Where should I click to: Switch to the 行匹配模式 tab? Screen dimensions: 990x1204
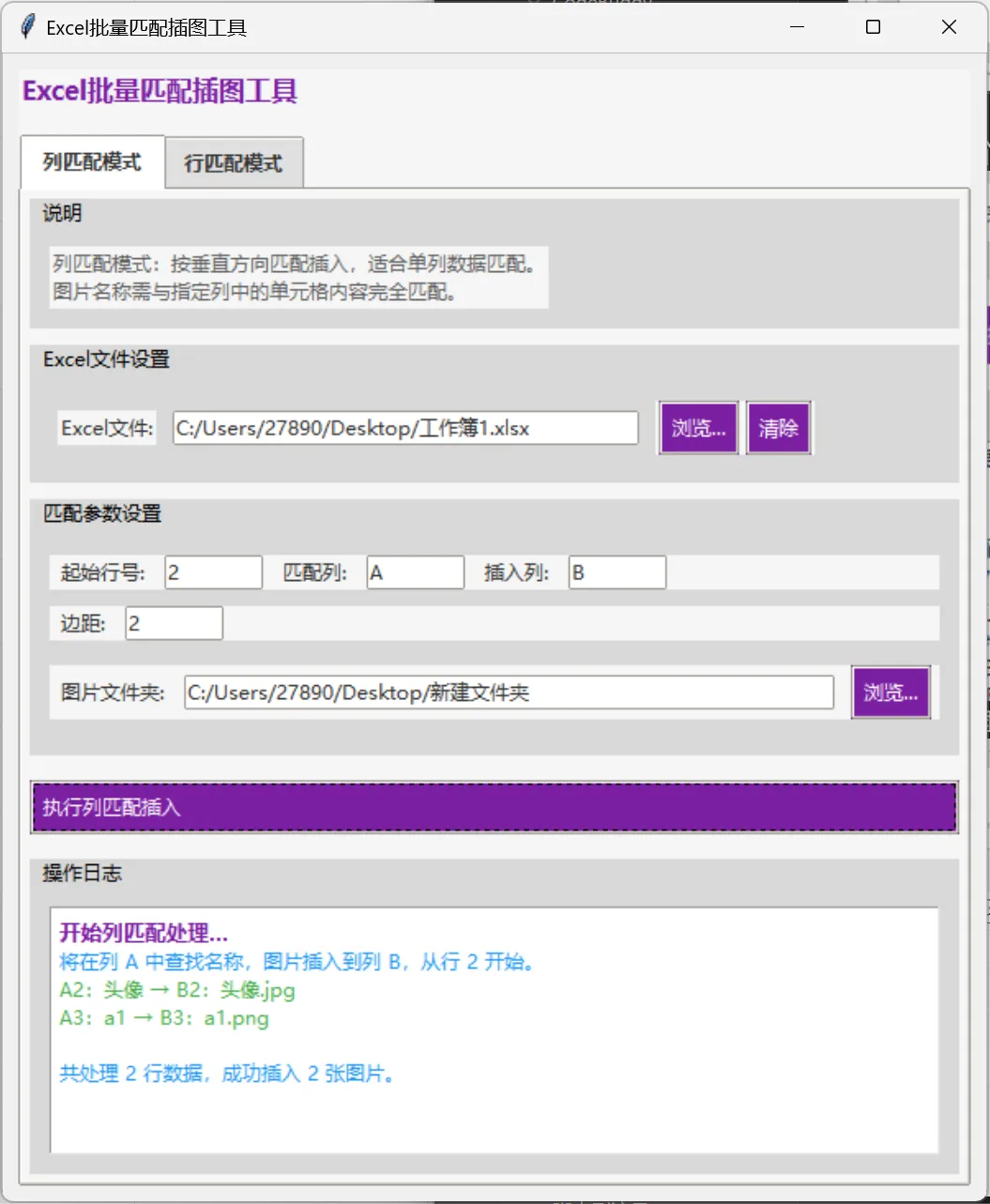tap(234, 163)
